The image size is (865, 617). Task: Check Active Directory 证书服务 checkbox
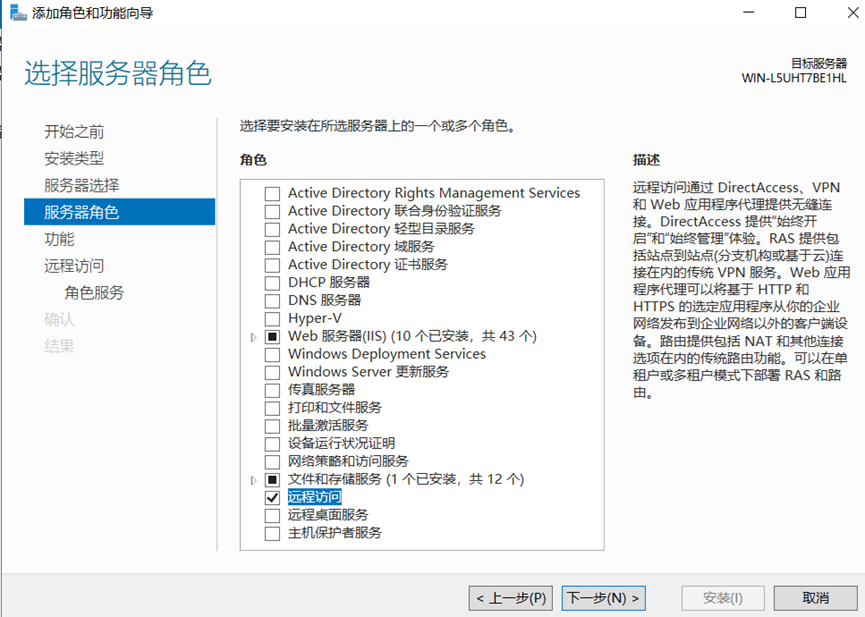[x=272, y=265]
